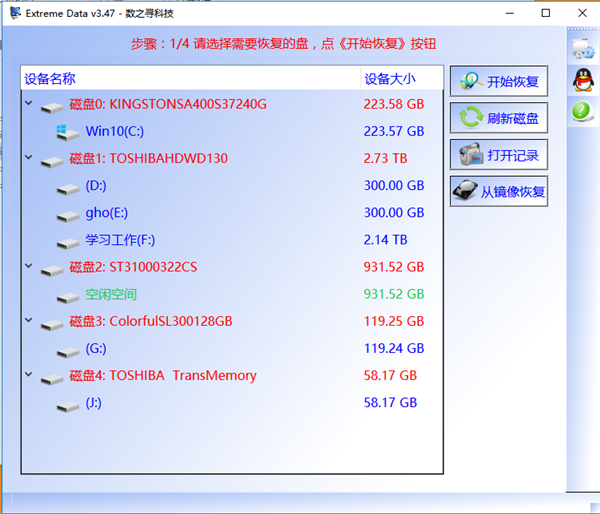The image size is (600, 514).
Task: Select the gho(E:) partition
Action: coord(106,213)
